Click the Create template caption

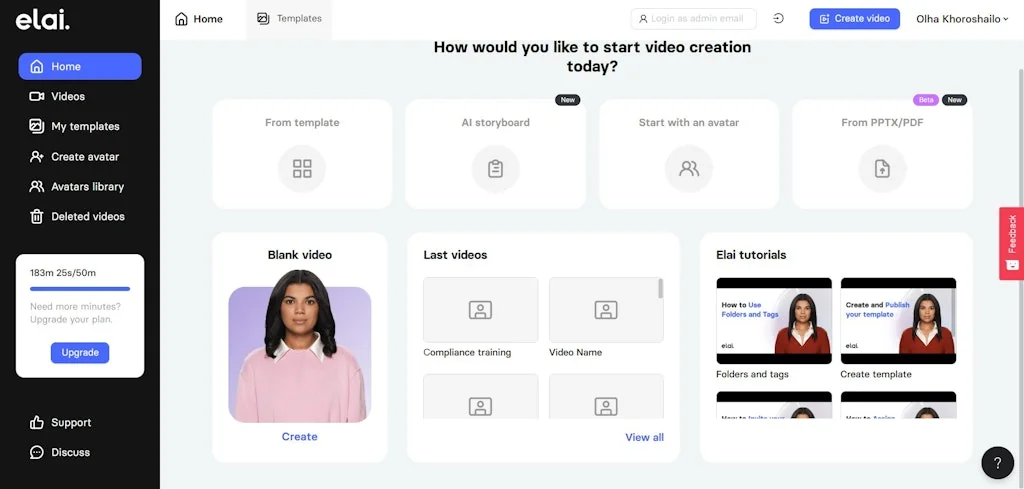point(876,375)
